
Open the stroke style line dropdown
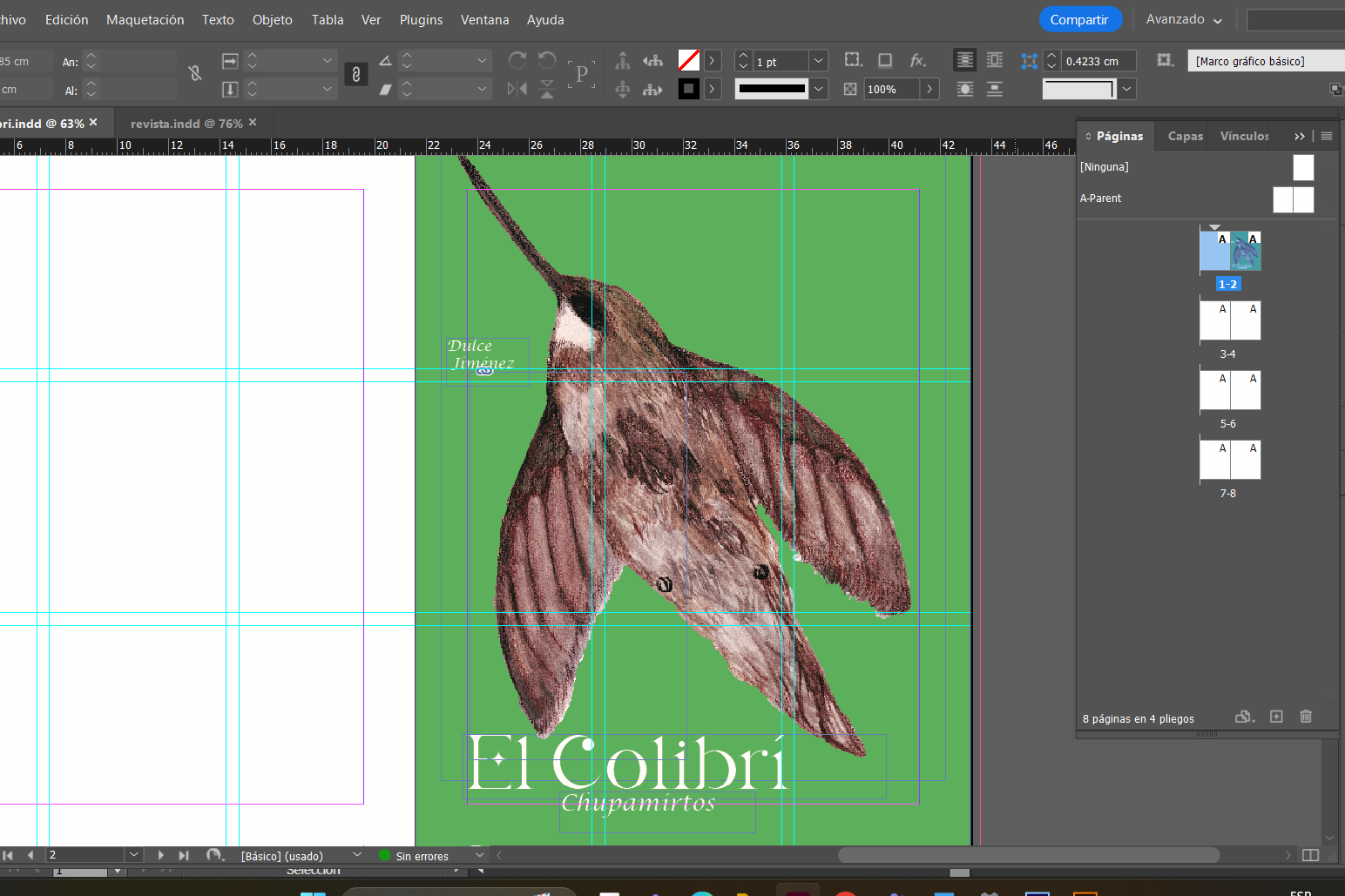click(818, 89)
